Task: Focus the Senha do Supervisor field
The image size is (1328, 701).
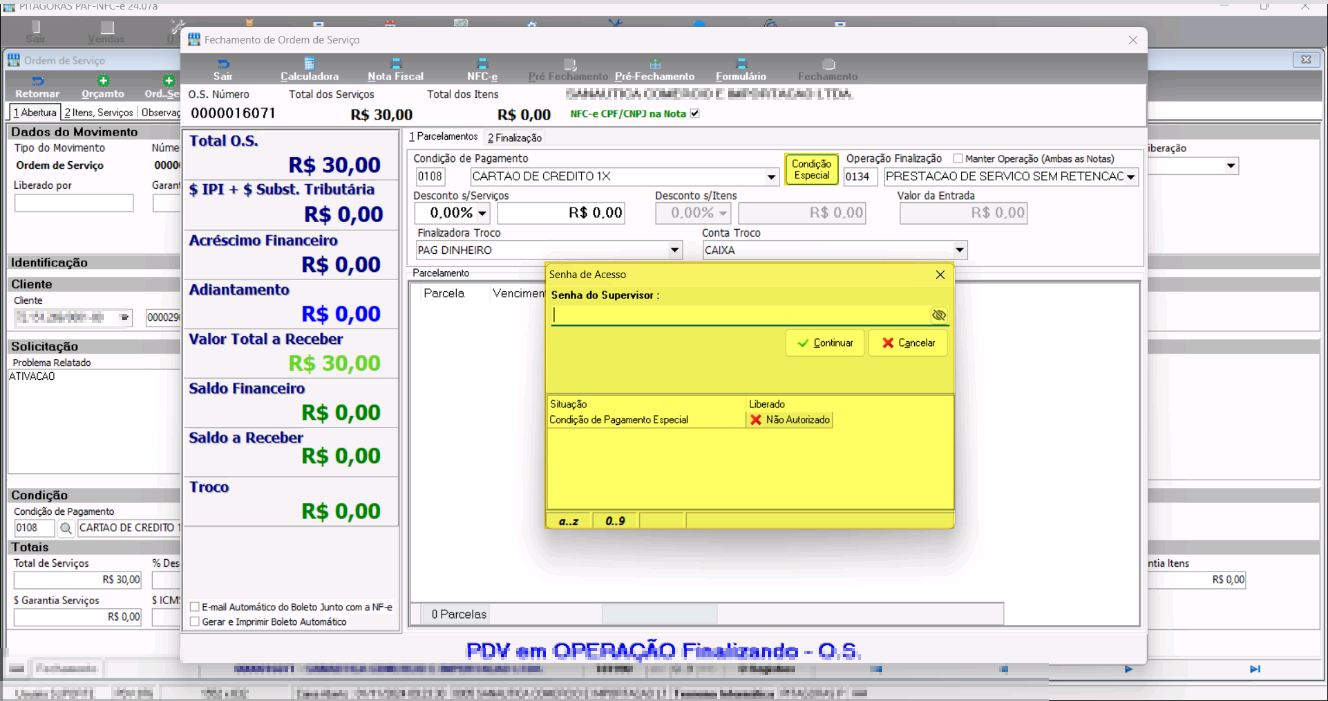Action: [x=740, y=315]
